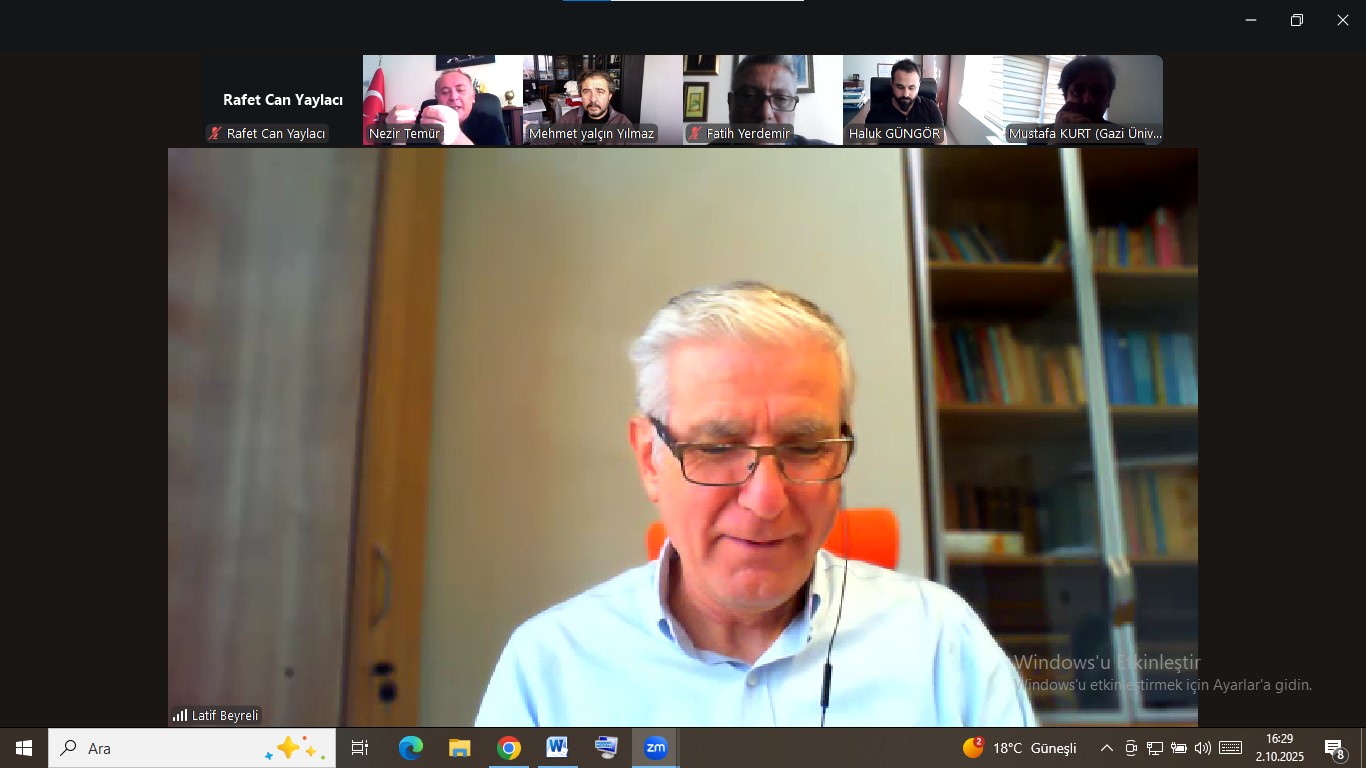Screen dimensions: 1366x768
Task: Toggle the system volume speaker icon
Action: tap(1202, 748)
